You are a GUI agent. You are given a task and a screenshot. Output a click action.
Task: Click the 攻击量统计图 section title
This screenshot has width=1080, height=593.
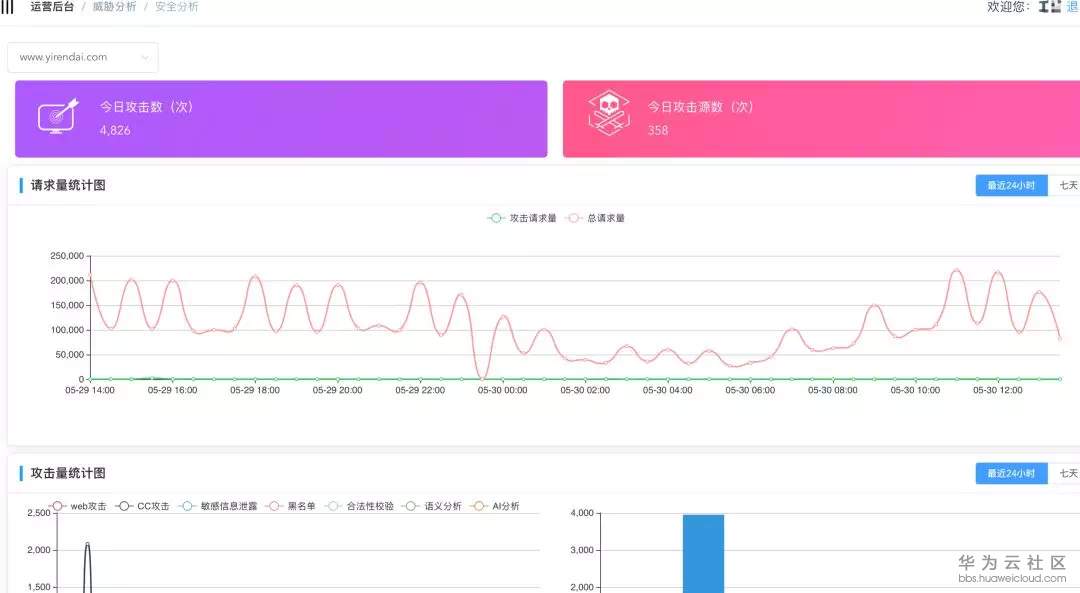(68, 473)
